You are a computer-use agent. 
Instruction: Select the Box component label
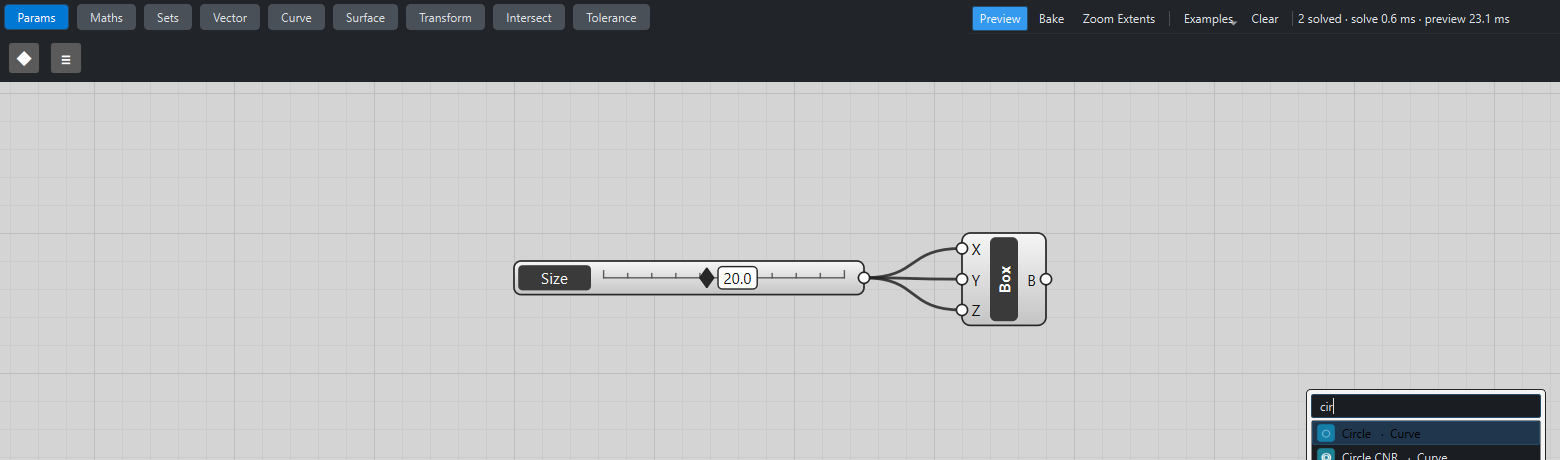tap(1004, 279)
